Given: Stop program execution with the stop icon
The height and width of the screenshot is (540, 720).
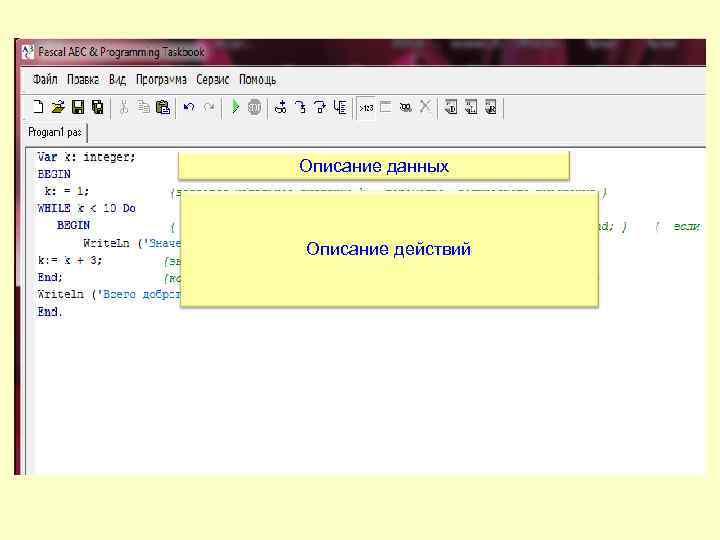Looking at the screenshot, I should (x=254, y=107).
